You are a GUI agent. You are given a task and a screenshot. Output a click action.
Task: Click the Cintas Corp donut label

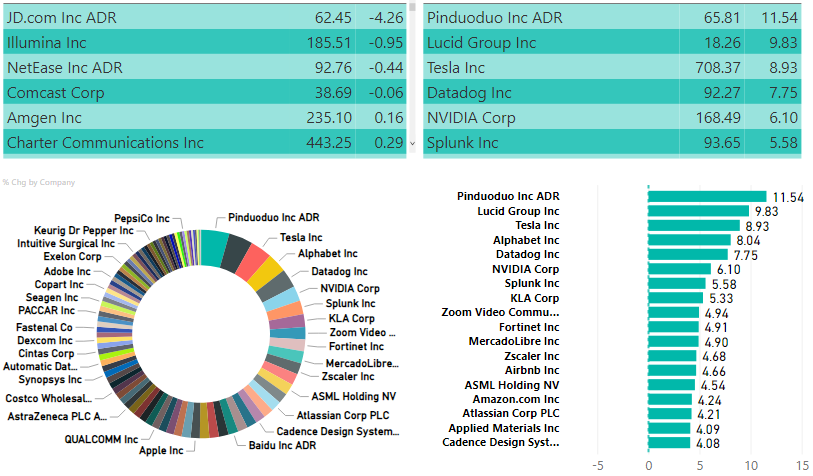[46, 354]
